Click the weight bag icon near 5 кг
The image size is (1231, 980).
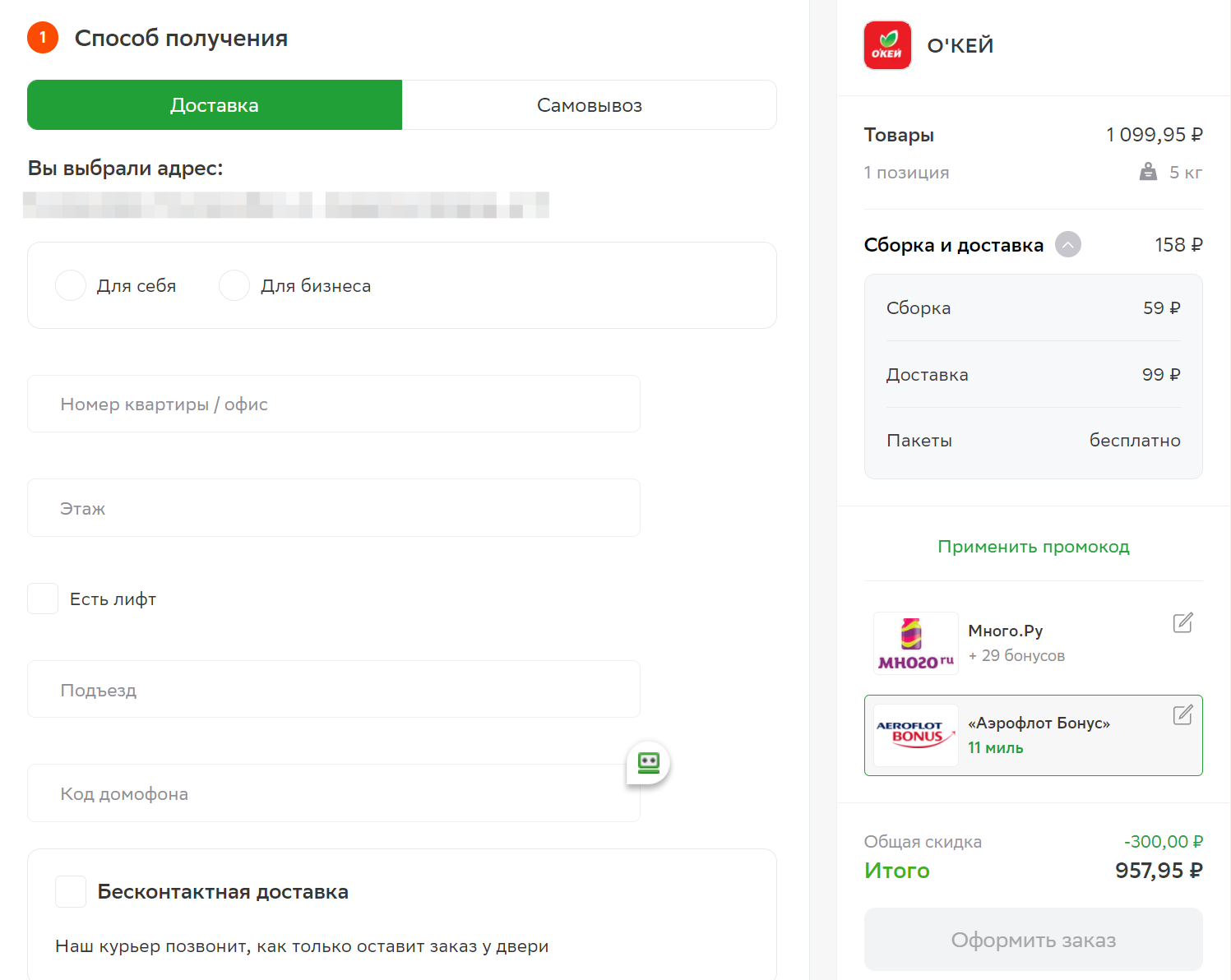tap(1148, 172)
